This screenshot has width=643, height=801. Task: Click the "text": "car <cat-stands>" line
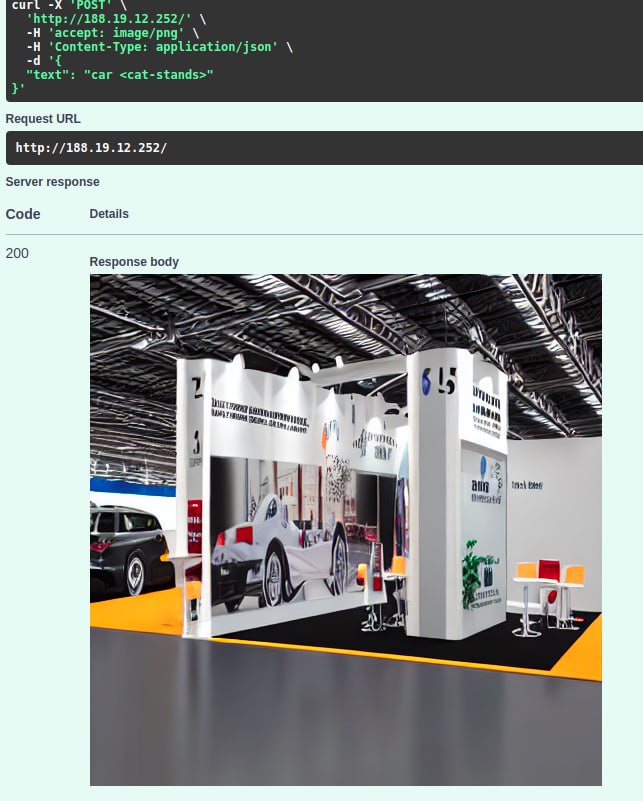pyautogui.click(x=120, y=75)
